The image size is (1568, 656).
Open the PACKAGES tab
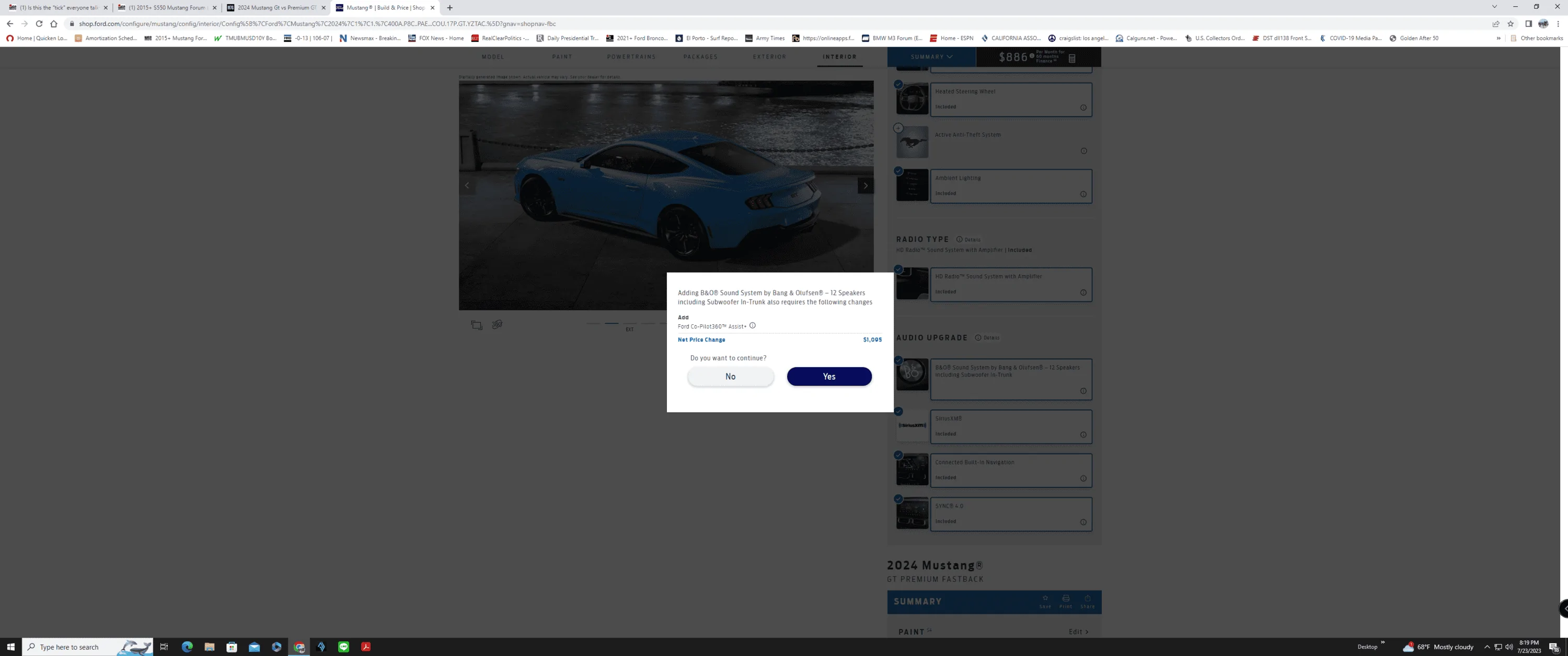pos(700,56)
